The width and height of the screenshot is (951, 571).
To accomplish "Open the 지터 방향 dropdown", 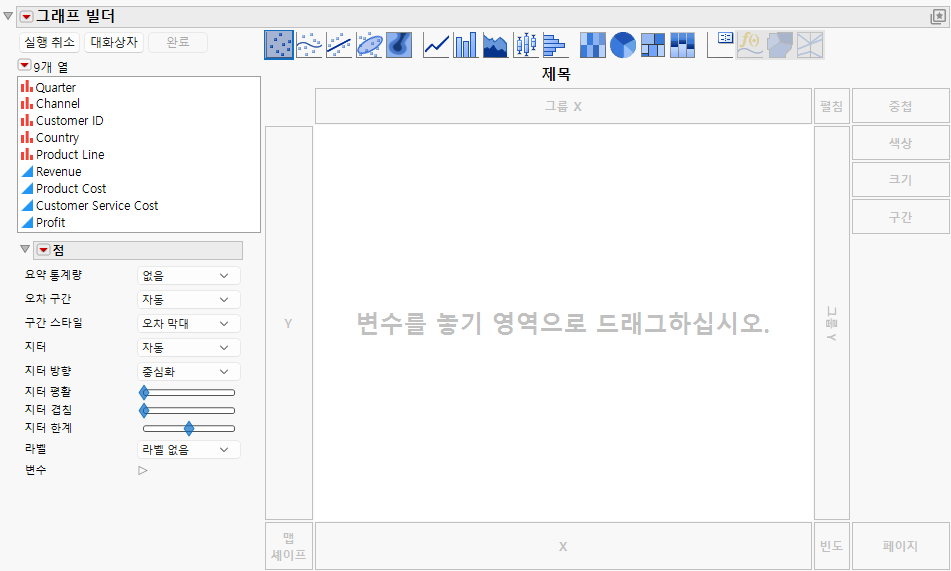I will tap(189, 371).
